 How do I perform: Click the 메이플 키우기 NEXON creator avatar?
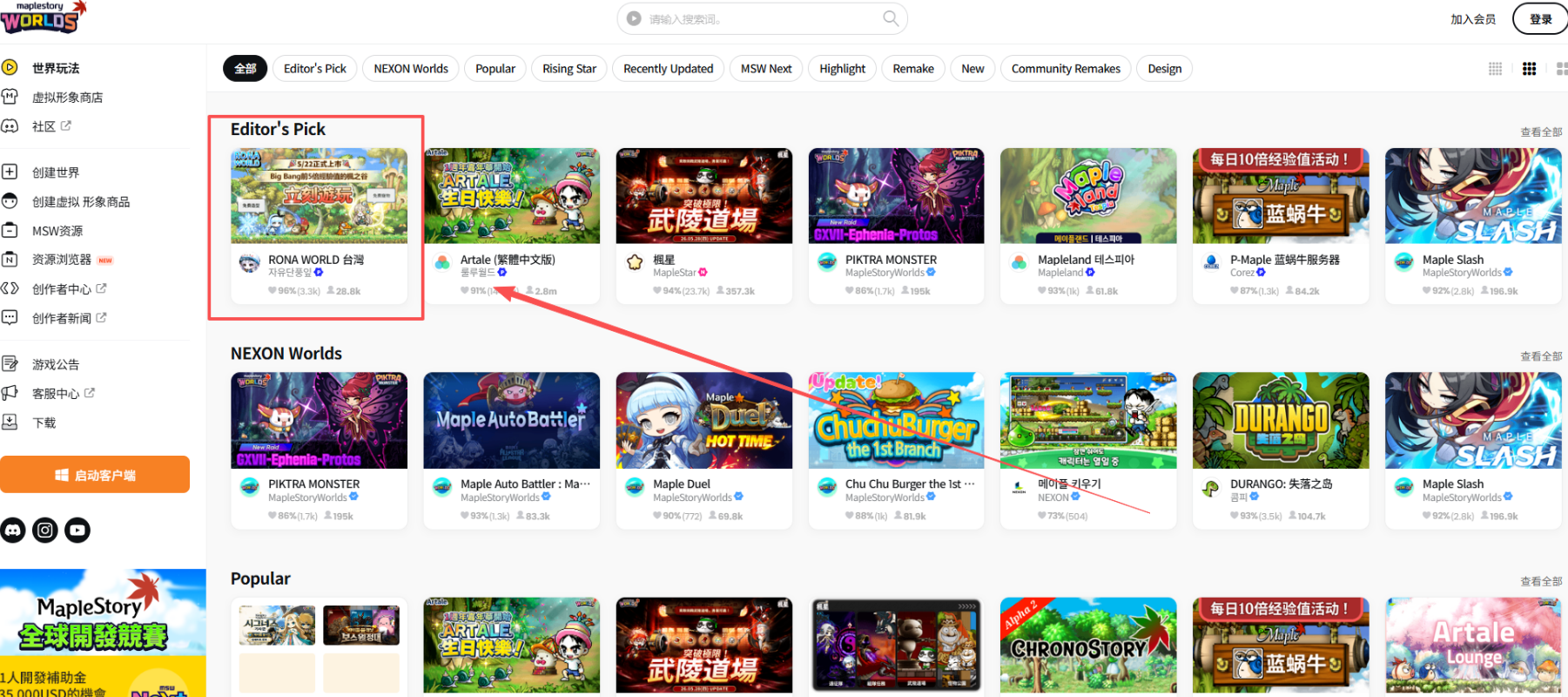[x=1019, y=487]
